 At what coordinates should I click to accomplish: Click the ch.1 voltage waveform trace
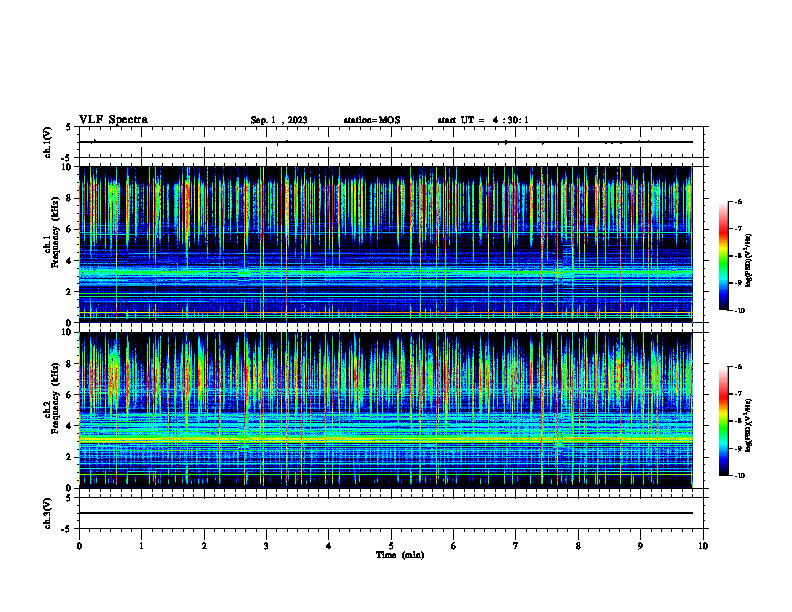(x=385, y=142)
